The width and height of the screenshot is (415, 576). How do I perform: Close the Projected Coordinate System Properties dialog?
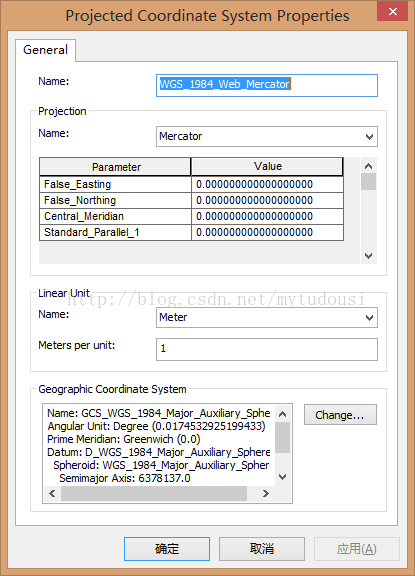(392, 11)
